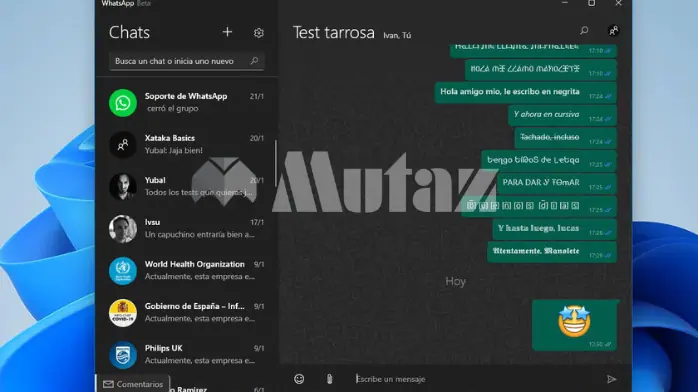The width and height of the screenshot is (698, 392).
Task: Open Gobierno de España chat
Action: pos(186,313)
